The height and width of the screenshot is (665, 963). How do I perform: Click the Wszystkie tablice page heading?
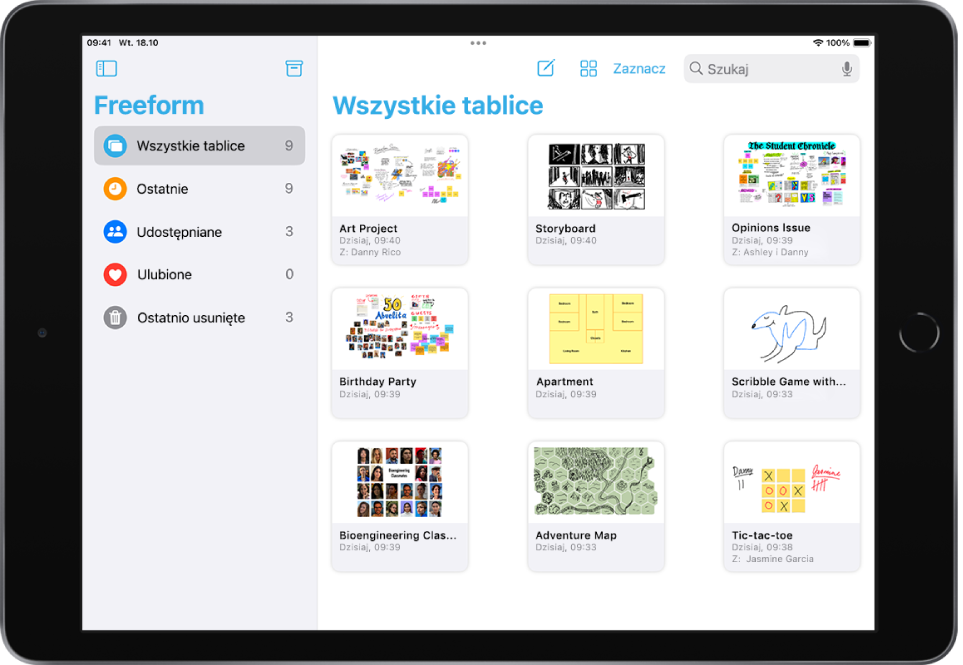point(438,106)
